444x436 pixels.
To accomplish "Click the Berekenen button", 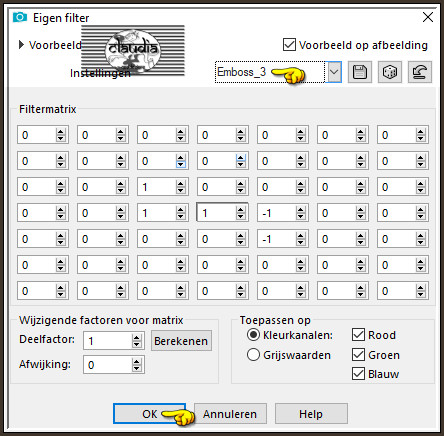I will (181, 341).
